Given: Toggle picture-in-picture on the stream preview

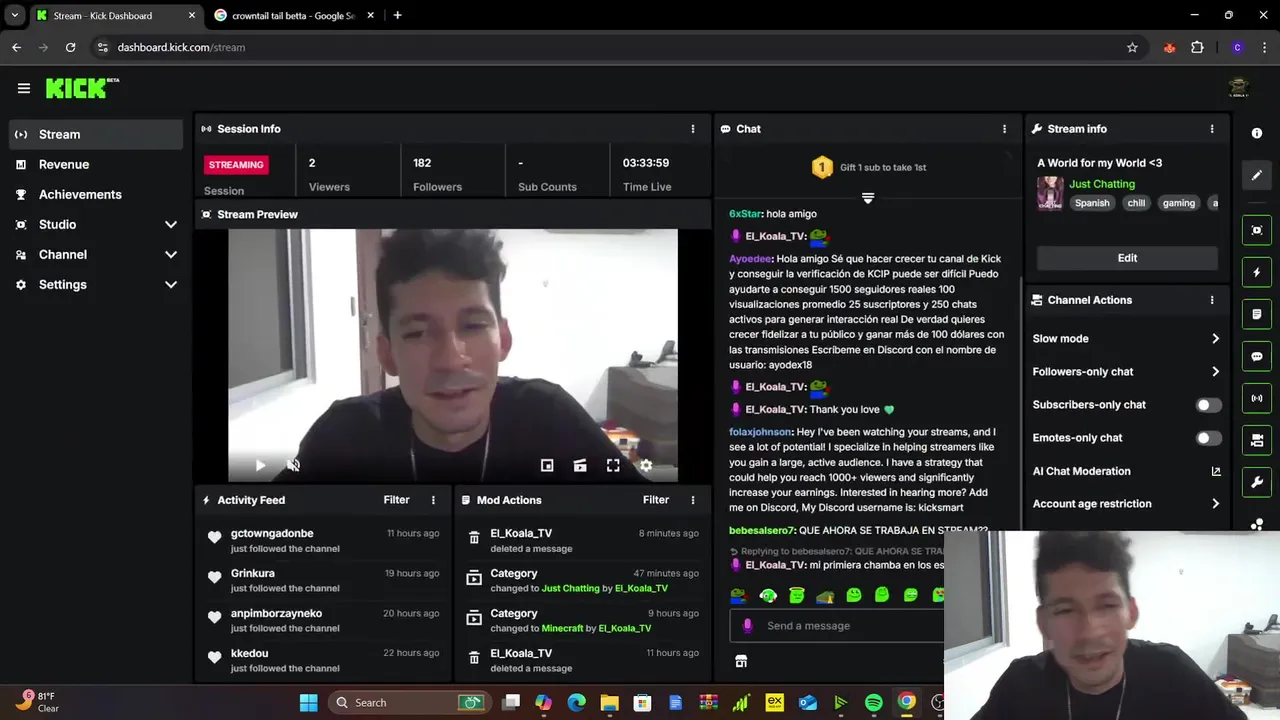Looking at the screenshot, I should click(x=547, y=465).
